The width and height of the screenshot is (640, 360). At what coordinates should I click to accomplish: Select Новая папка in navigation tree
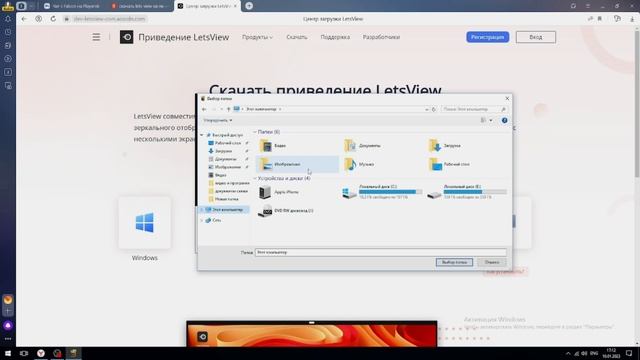click(x=226, y=199)
